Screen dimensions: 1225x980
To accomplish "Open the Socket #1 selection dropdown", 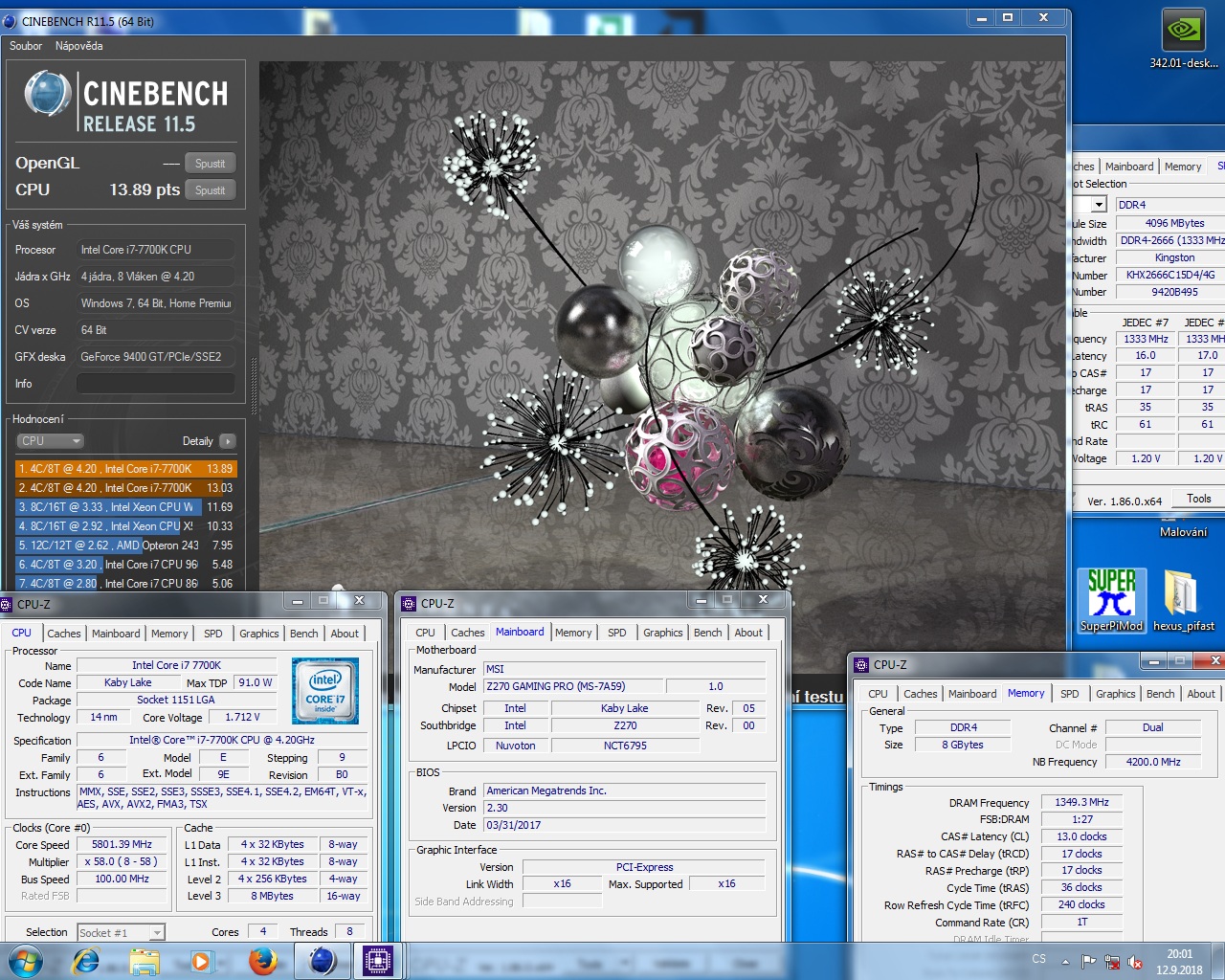I will (121, 932).
